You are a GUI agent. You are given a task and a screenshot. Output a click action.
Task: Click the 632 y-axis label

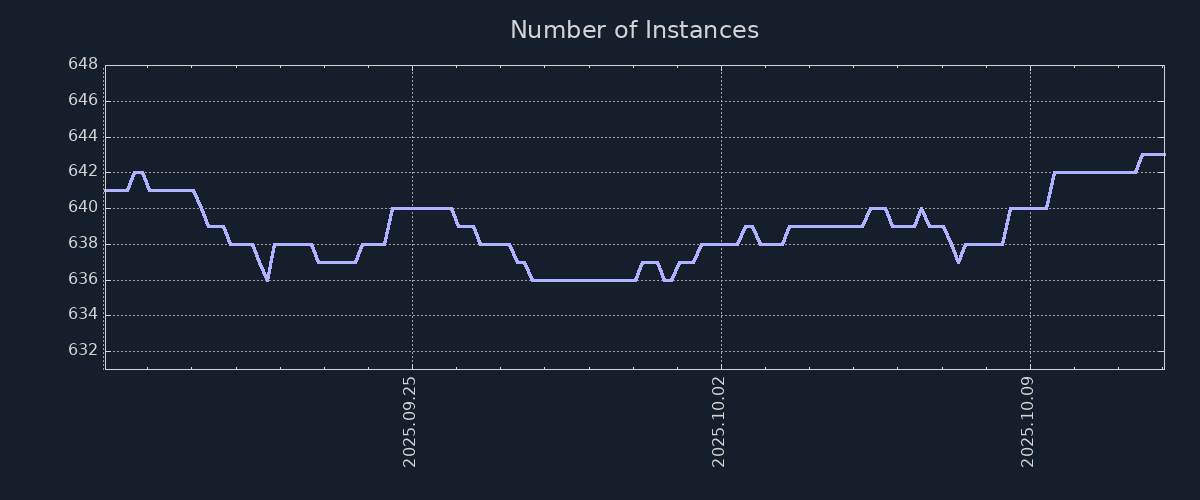82,350
